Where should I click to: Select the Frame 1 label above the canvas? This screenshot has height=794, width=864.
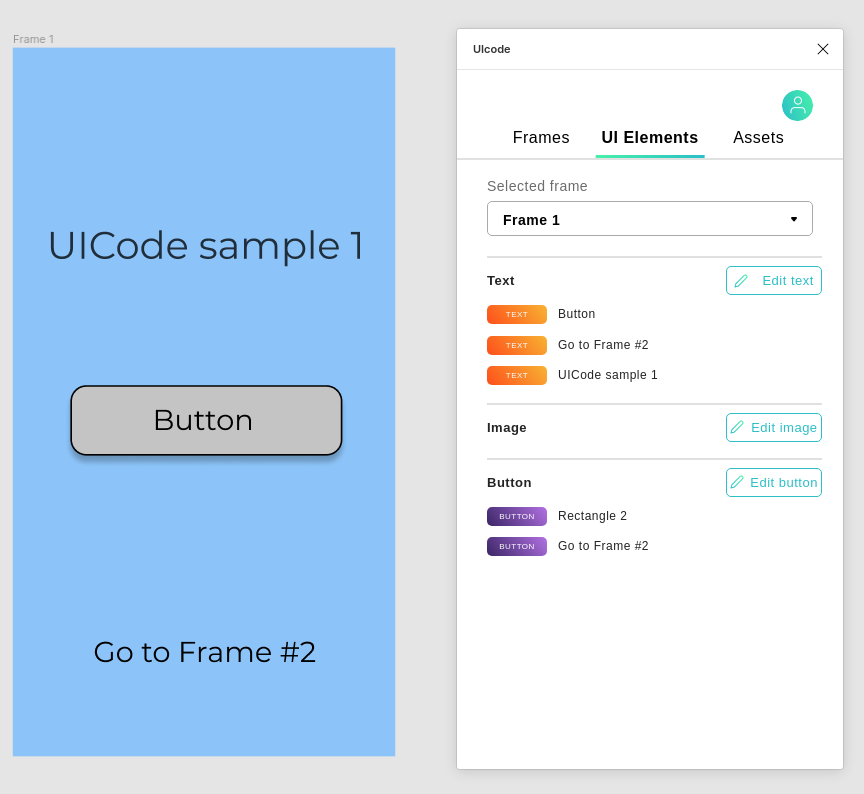[33, 39]
